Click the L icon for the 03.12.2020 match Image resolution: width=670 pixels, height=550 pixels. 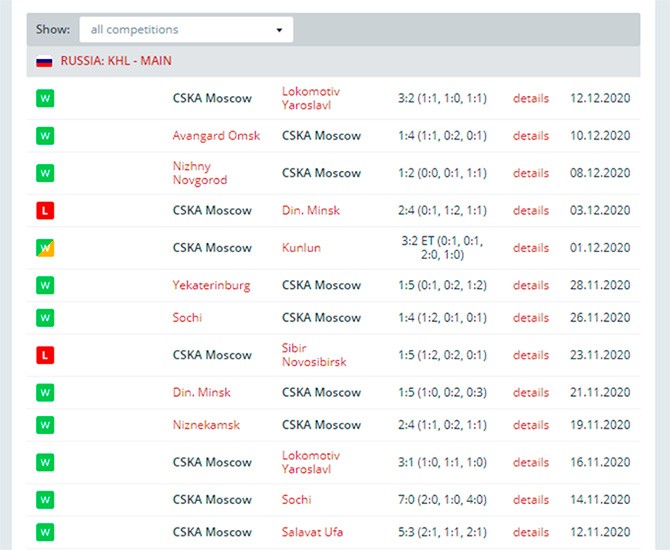[x=45, y=210]
